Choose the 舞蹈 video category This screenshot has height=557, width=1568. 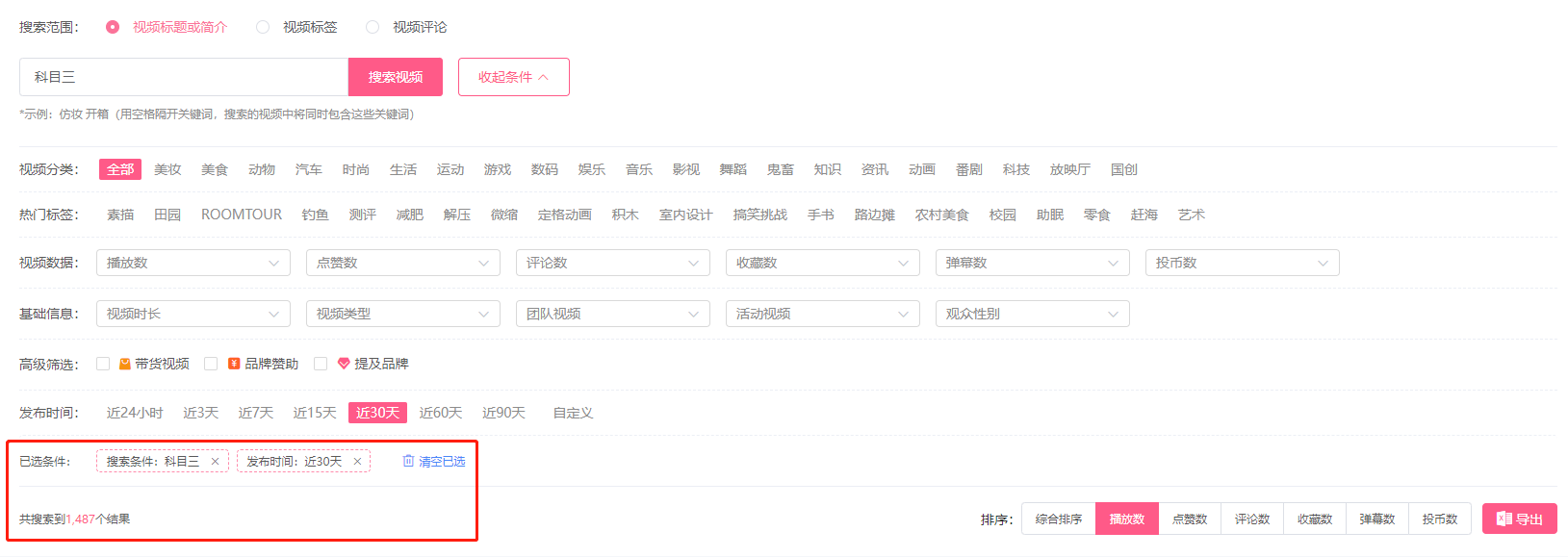click(x=733, y=169)
